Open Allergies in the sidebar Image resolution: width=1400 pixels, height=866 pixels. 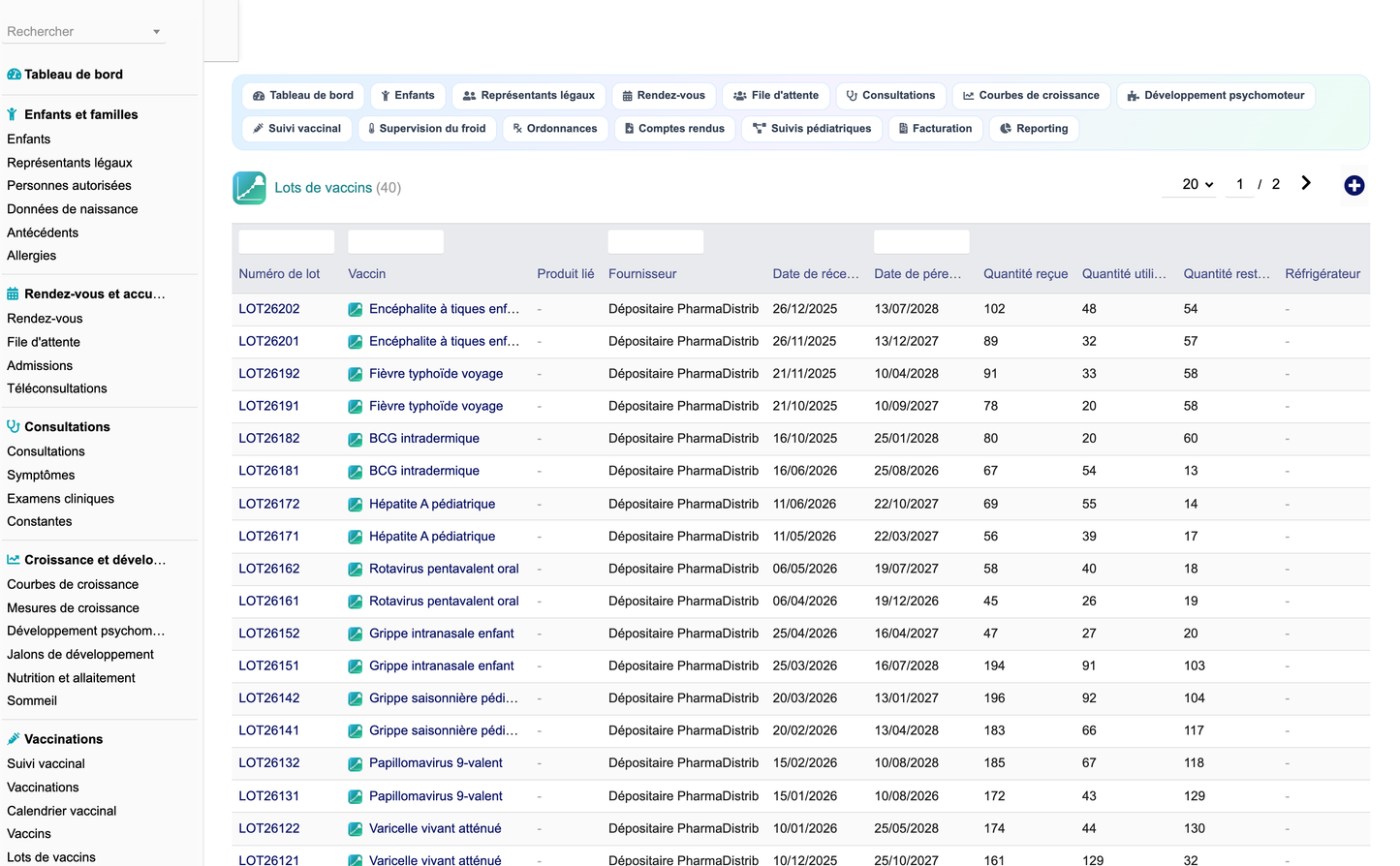click(32, 256)
